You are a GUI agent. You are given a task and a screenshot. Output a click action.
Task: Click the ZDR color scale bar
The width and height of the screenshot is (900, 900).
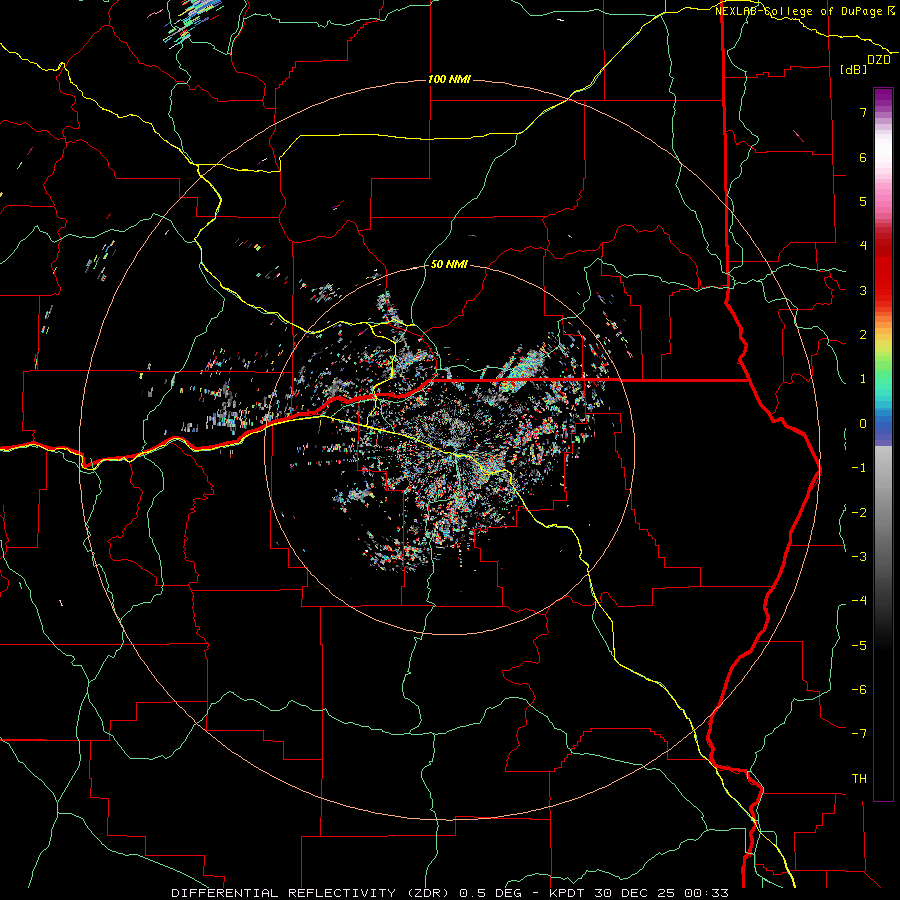pyautogui.click(x=883, y=444)
